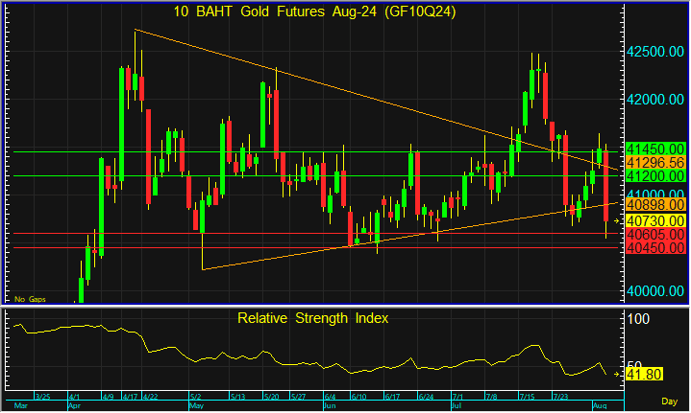
Task: Click the green 41200.00 level label
Action: 653,175
